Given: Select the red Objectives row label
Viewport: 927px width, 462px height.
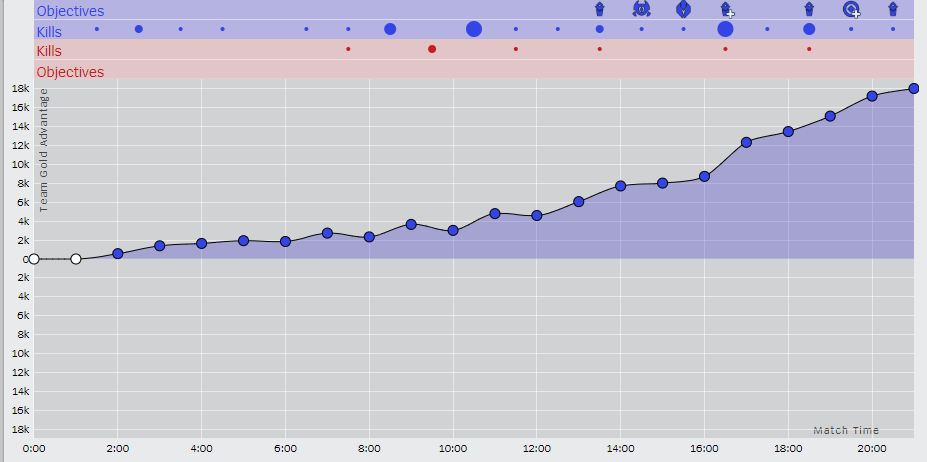Looking at the screenshot, I should click(70, 72).
